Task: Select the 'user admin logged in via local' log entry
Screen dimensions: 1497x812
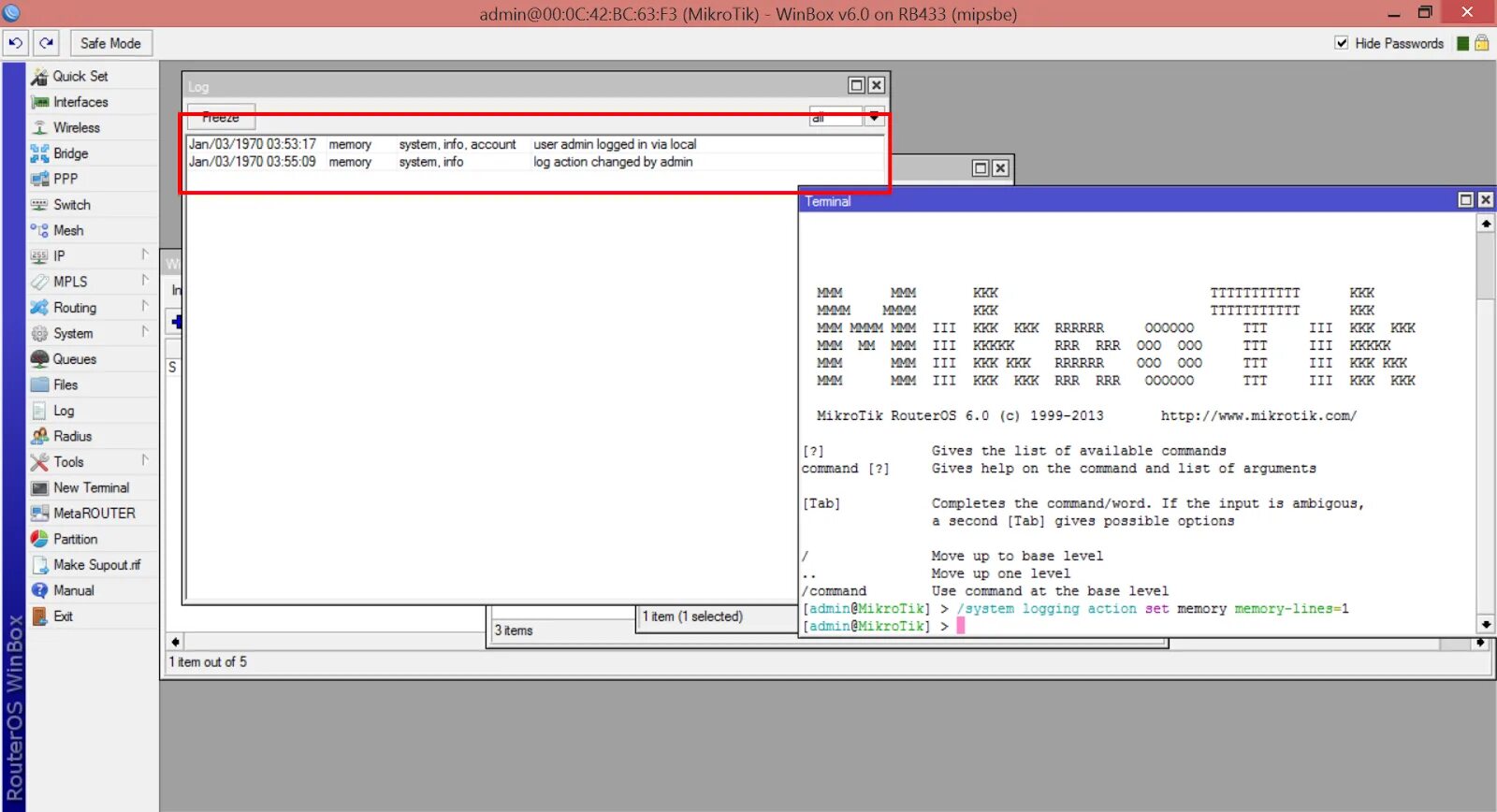Action: tap(534, 144)
